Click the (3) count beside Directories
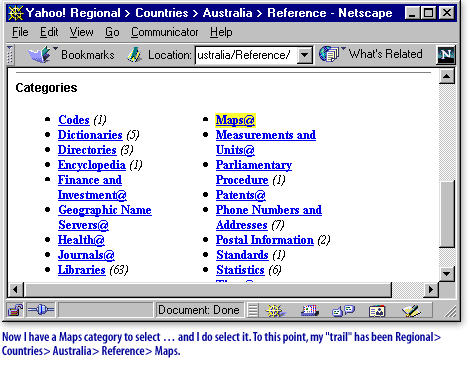 click(x=127, y=150)
